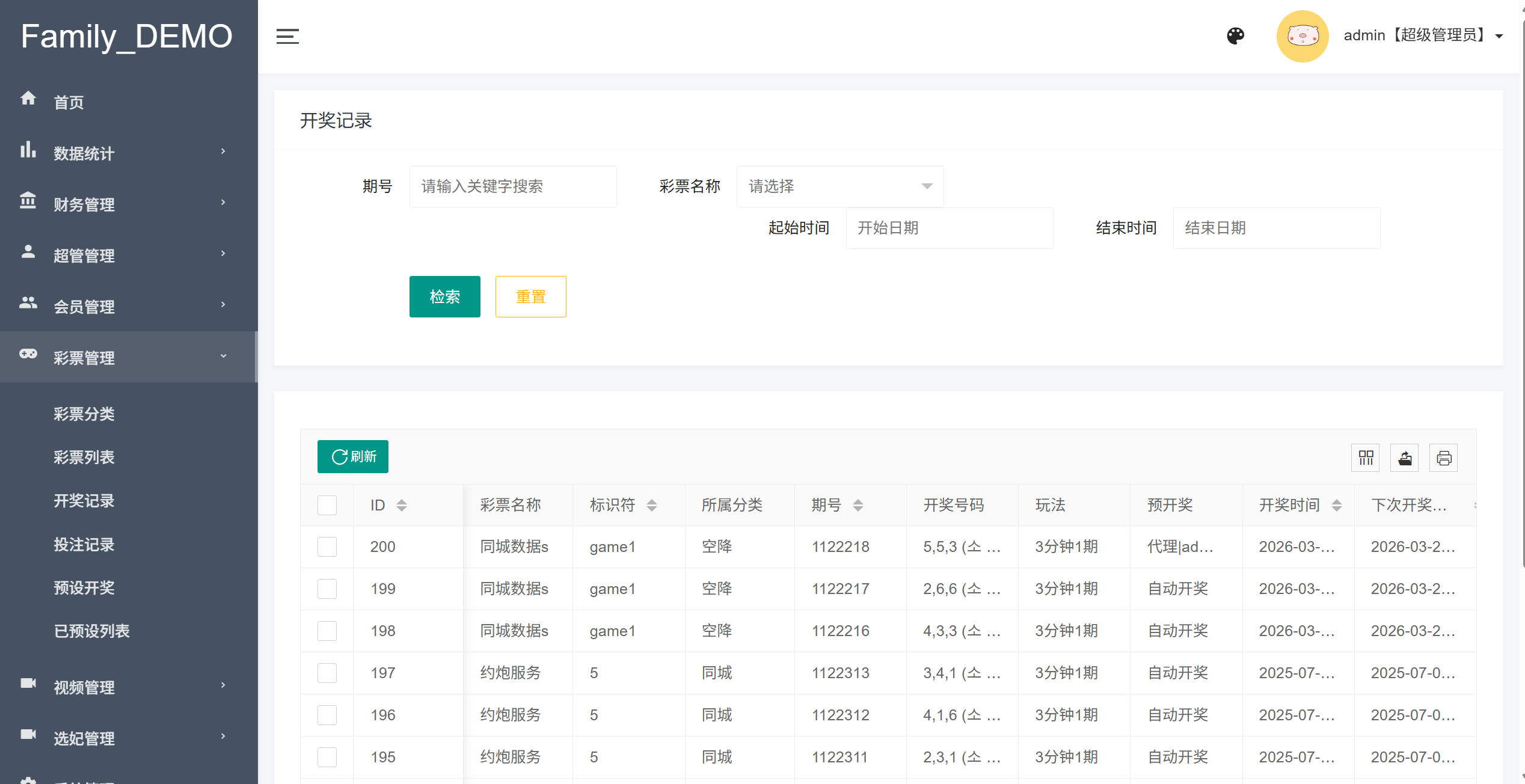Click the 重置 reset button
1525x784 pixels.
coord(530,296)
